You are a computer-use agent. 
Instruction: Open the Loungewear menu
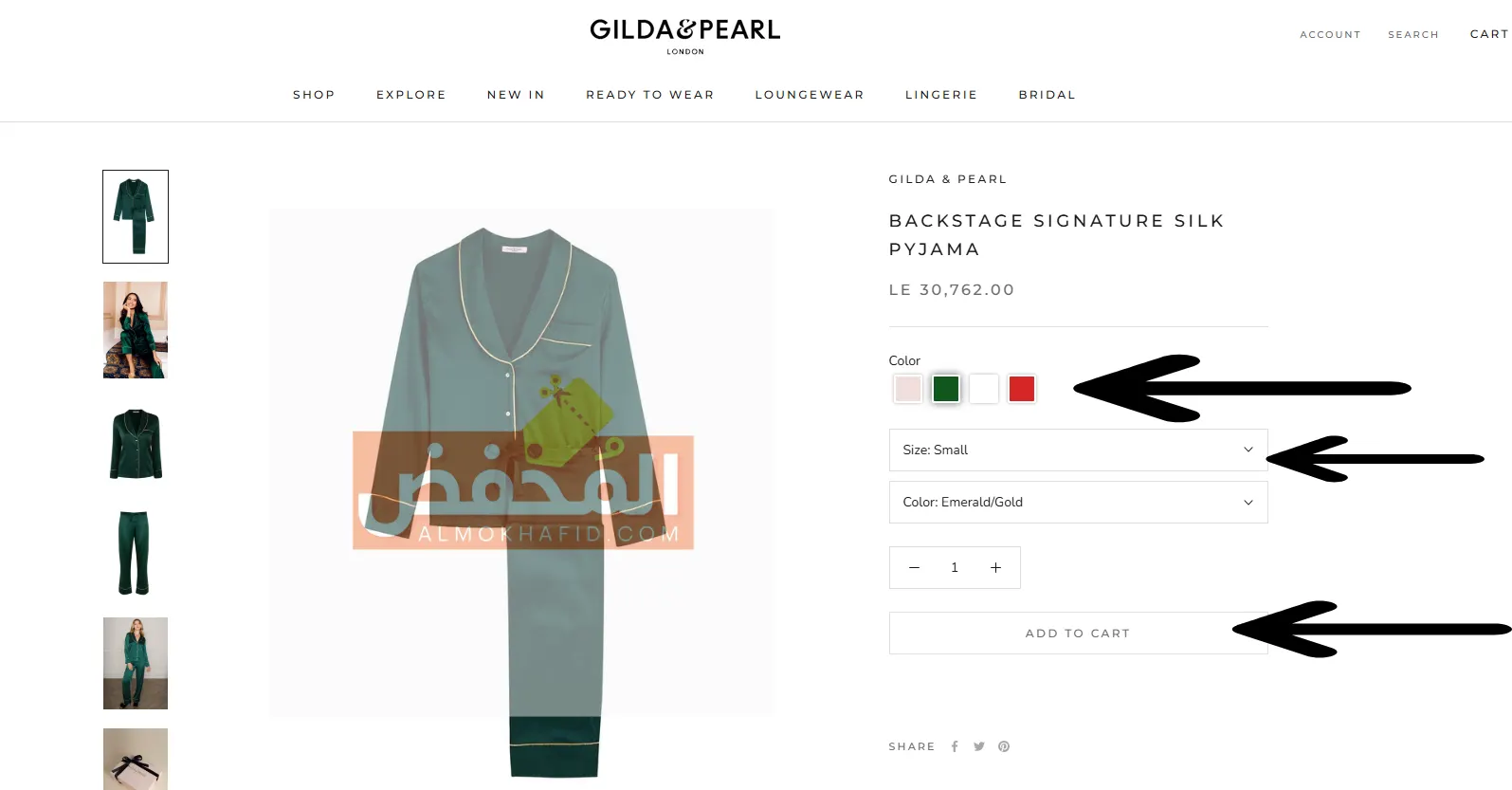(810, 95)
